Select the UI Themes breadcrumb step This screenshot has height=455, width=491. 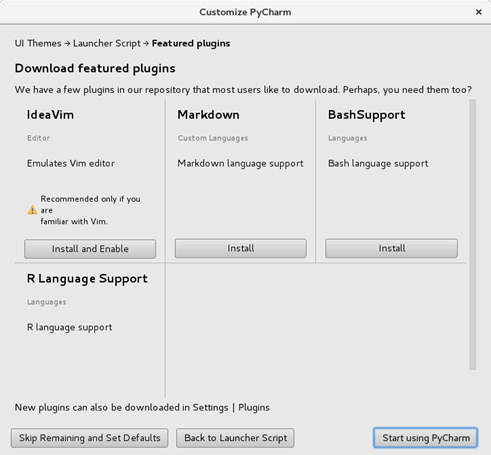(38, 43)
